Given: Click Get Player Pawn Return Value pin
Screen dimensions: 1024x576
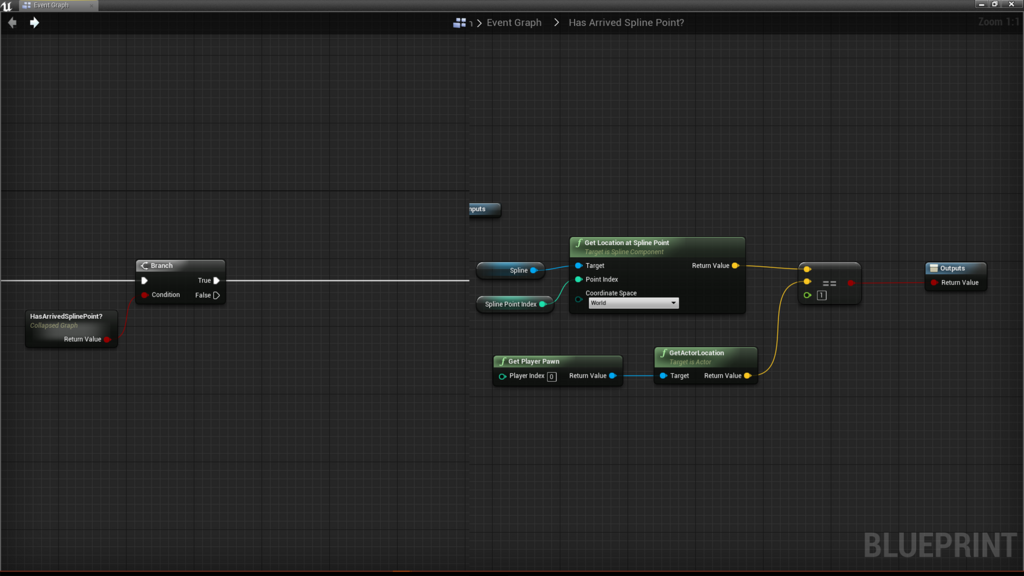Looking at the screenshot, I should point(613,376).
